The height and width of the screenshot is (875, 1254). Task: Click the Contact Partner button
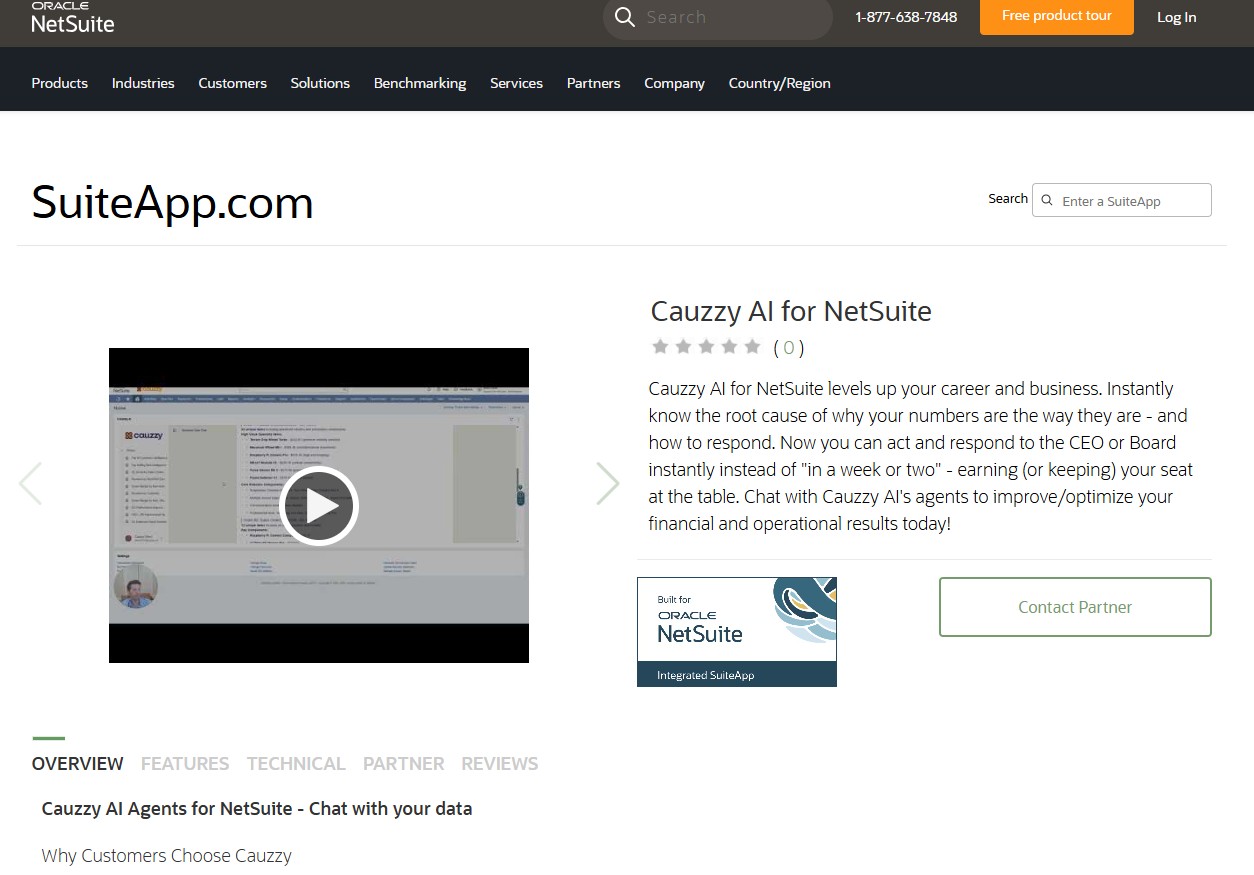coord(1075,607)
